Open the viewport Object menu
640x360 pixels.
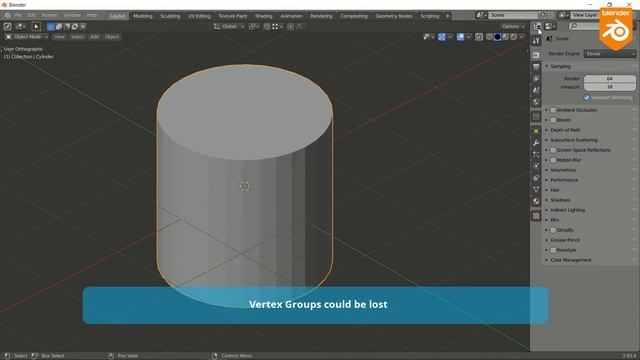[111, 37]
